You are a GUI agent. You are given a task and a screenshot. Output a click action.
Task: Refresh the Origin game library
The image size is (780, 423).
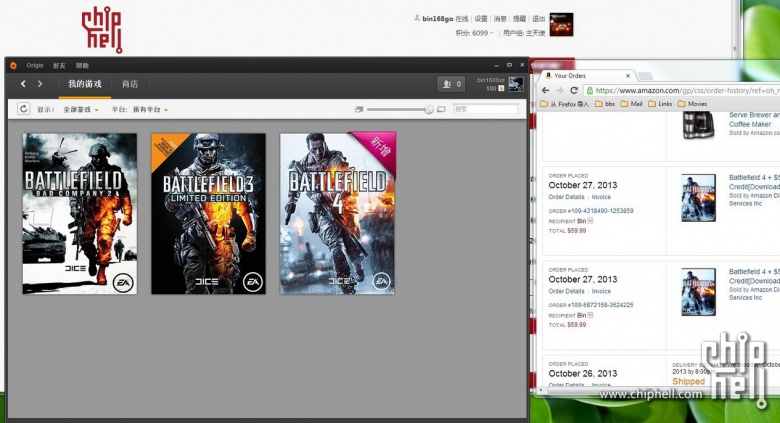point(23,108)
